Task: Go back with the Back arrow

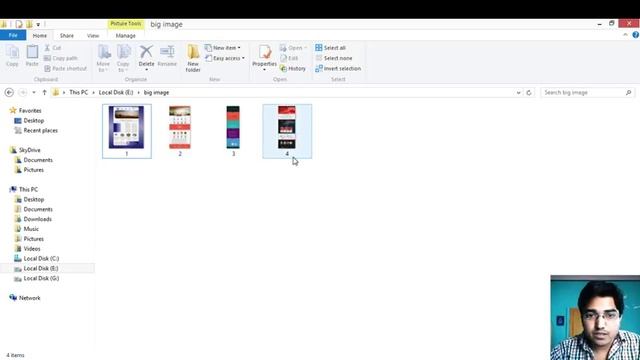Action: coord(9,93)
